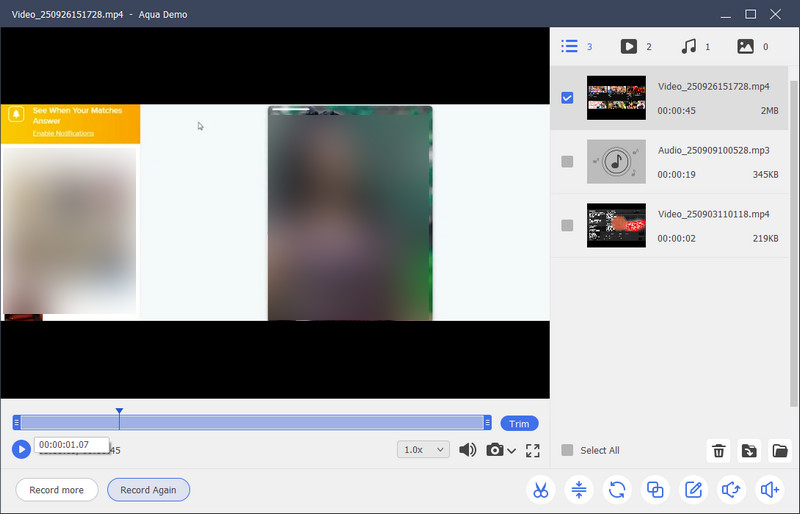Mute the playback volume speaker
Viewport: 800px width, 514px height.
(x=467, y=450)
